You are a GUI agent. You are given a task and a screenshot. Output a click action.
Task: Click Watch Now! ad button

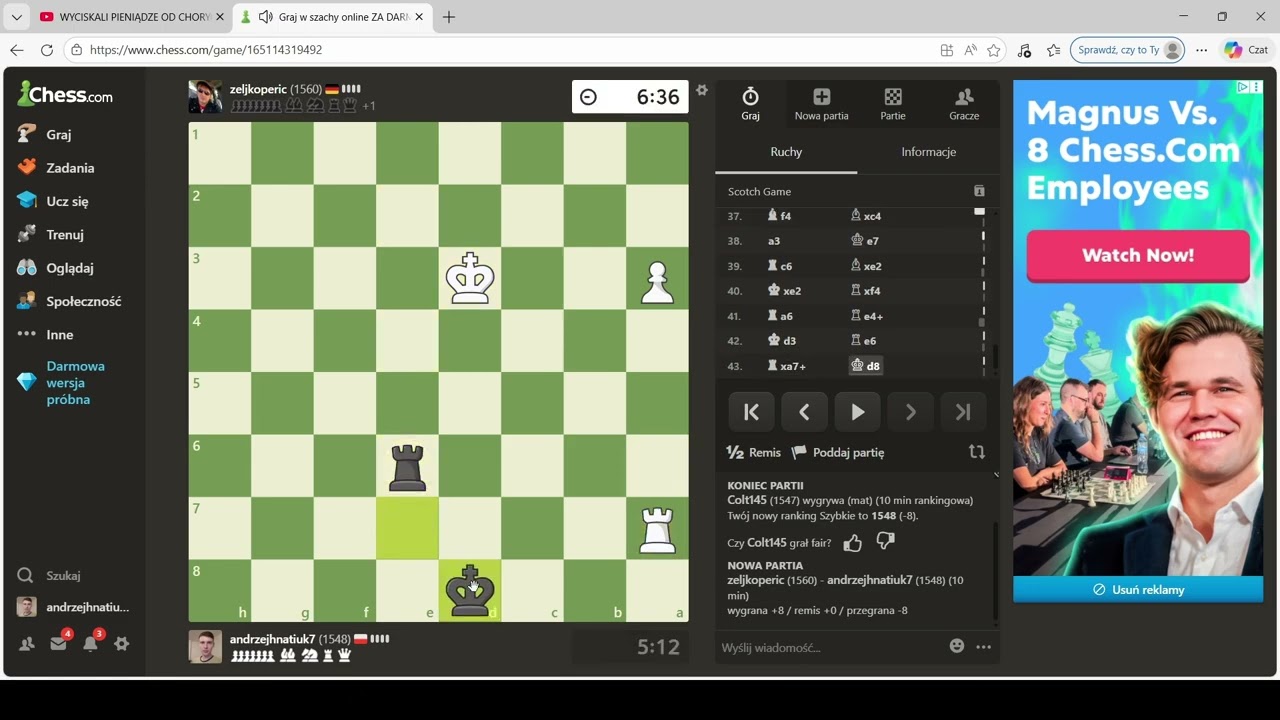(1138, 255)
